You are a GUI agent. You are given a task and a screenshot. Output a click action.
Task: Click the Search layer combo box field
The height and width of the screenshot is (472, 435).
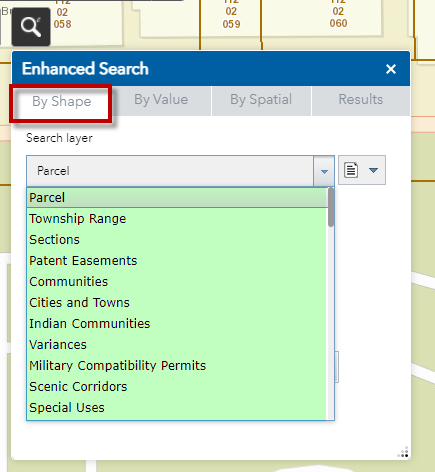pyautogui.click(x=170, y=171)
